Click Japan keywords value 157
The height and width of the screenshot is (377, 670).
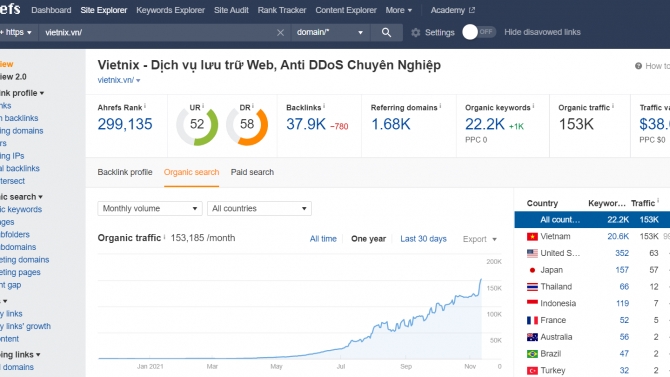(622, 270)
